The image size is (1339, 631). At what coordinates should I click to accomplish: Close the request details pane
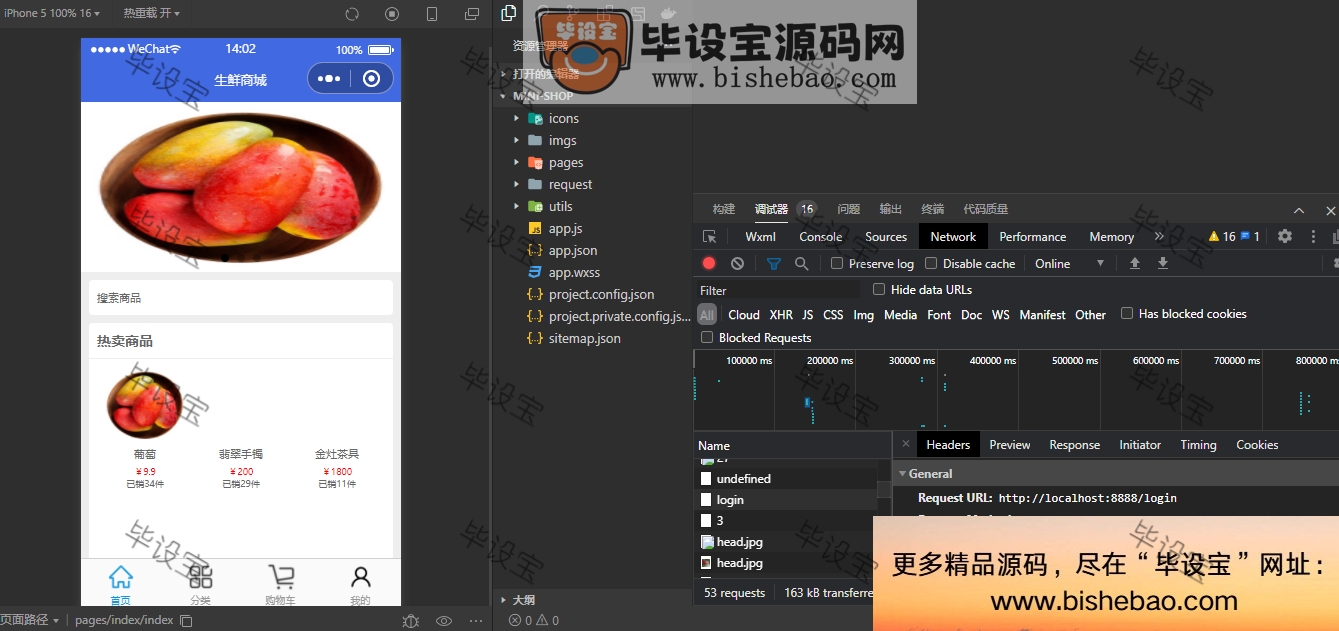[x=906, y=444]
